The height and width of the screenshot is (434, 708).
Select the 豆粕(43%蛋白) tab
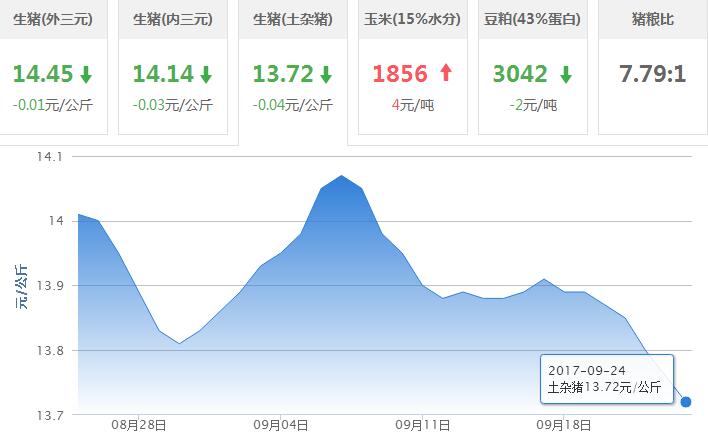point(533,19)
